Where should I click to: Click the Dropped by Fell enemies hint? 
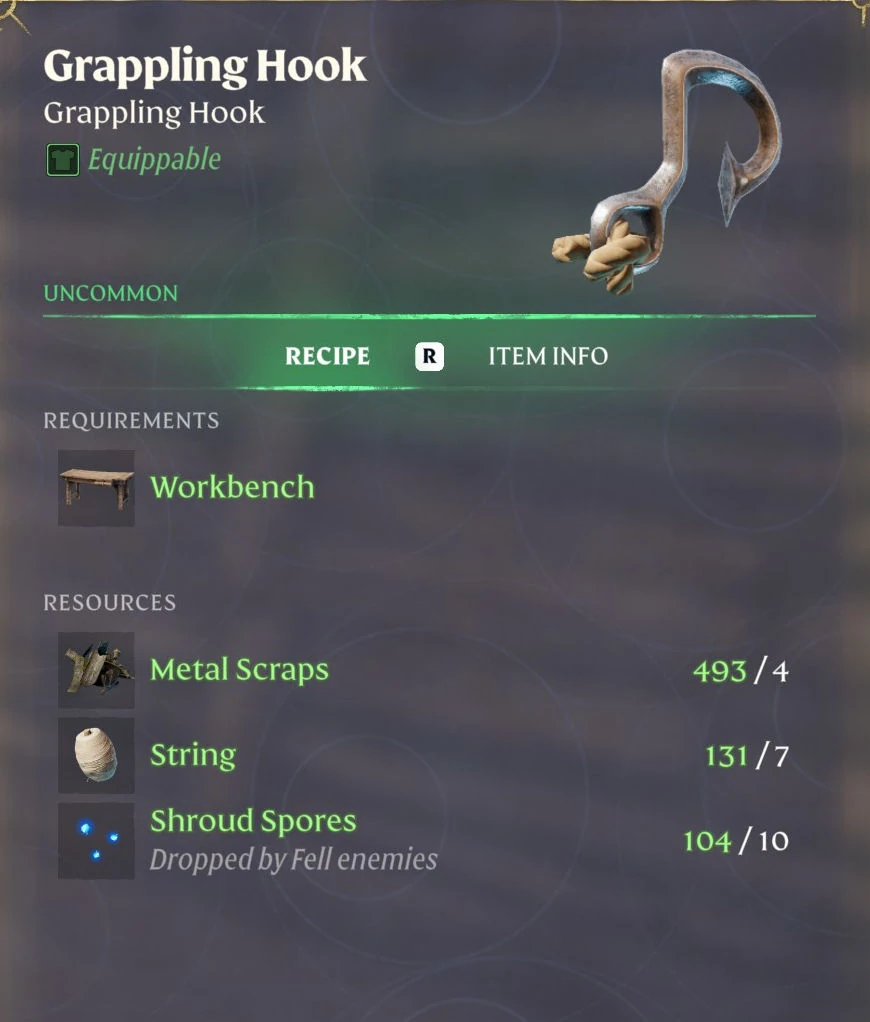(x=293, y=860)
